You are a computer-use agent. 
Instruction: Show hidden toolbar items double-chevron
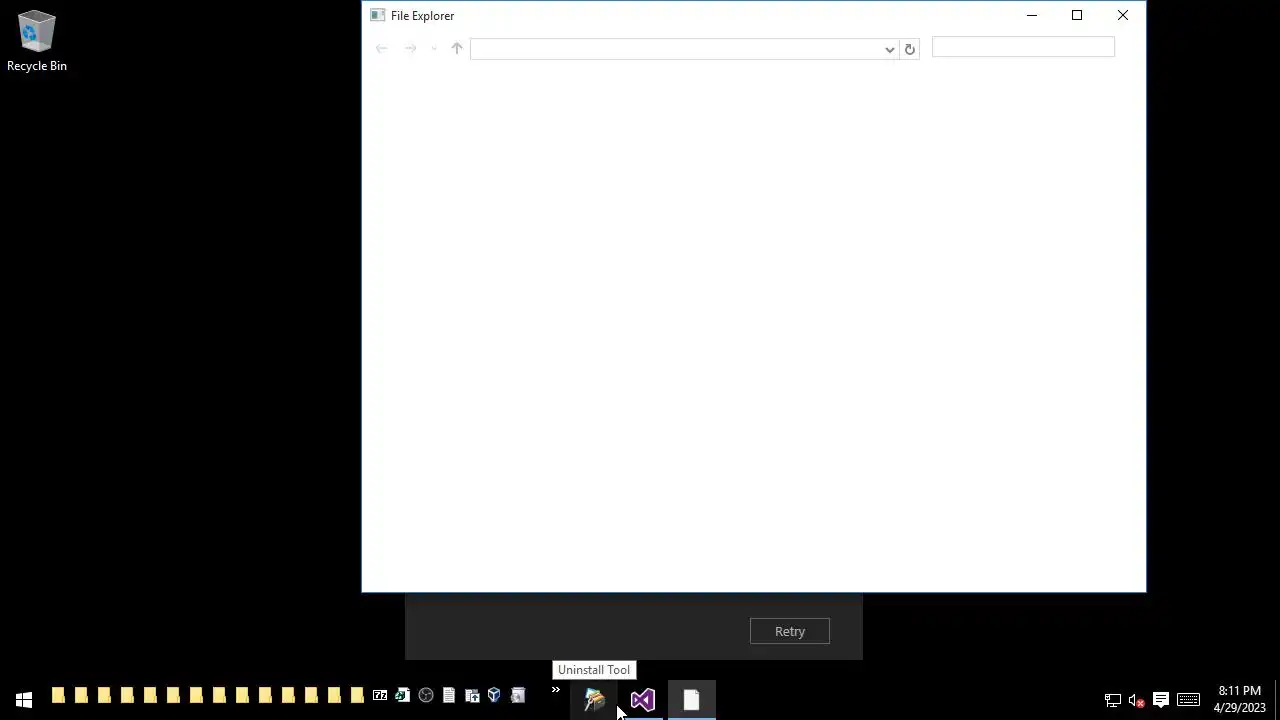click(556, 690)
